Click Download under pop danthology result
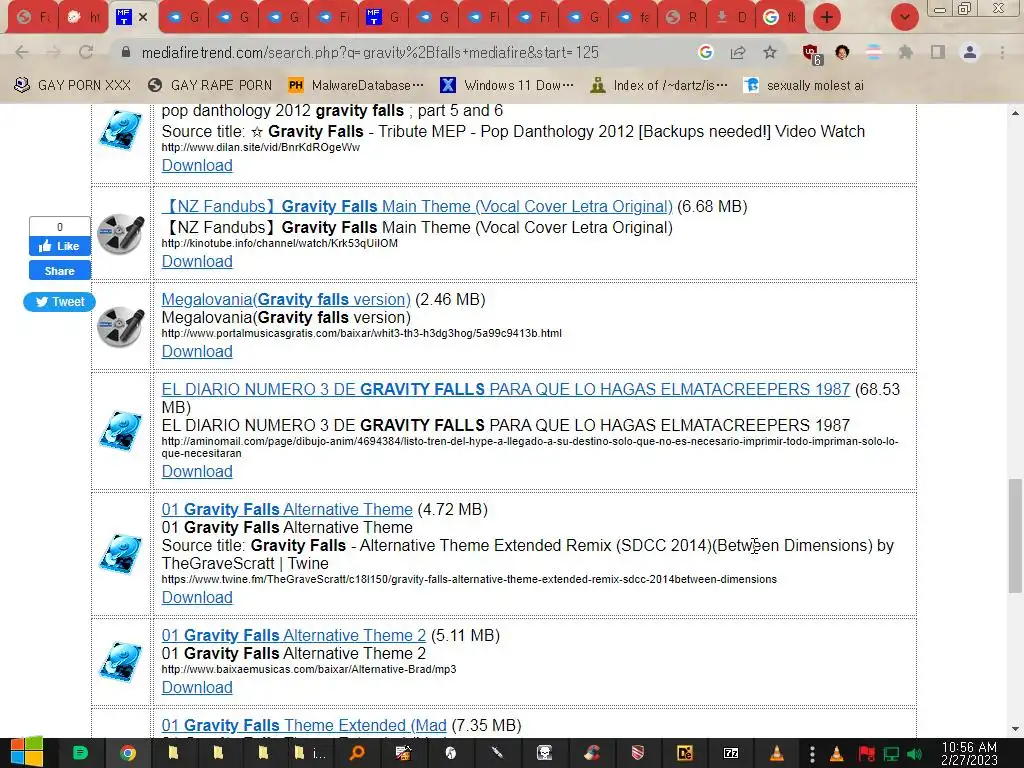Screen dimensions: 1024x768 click(x=197, y=165)
